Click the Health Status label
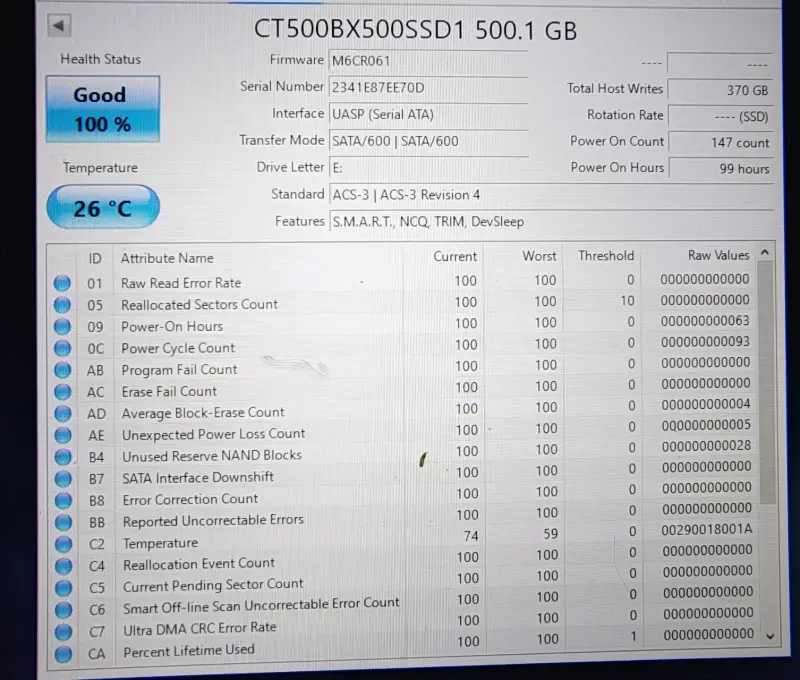 [x=101, y=59]
